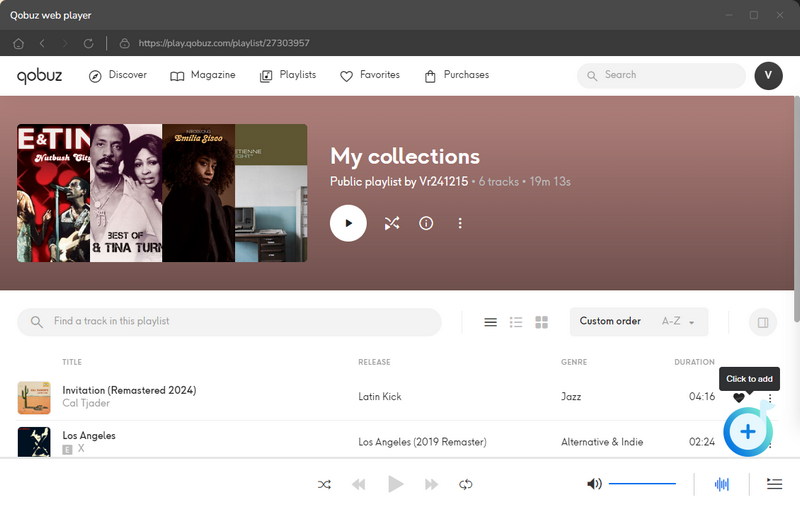Go forward using the forward arrow

click(x=65, y=43)
